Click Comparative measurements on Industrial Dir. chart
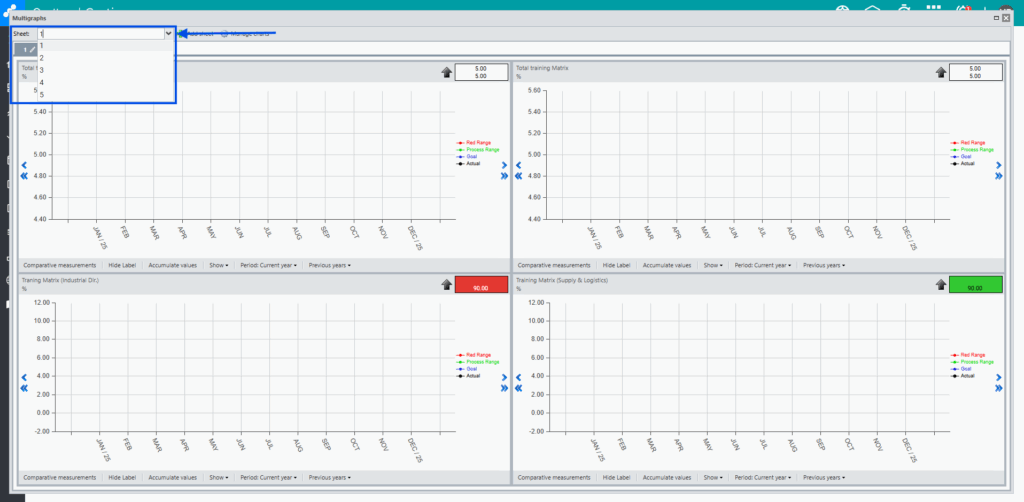The width and height of the screenshot is (1024, 502). 59,477
